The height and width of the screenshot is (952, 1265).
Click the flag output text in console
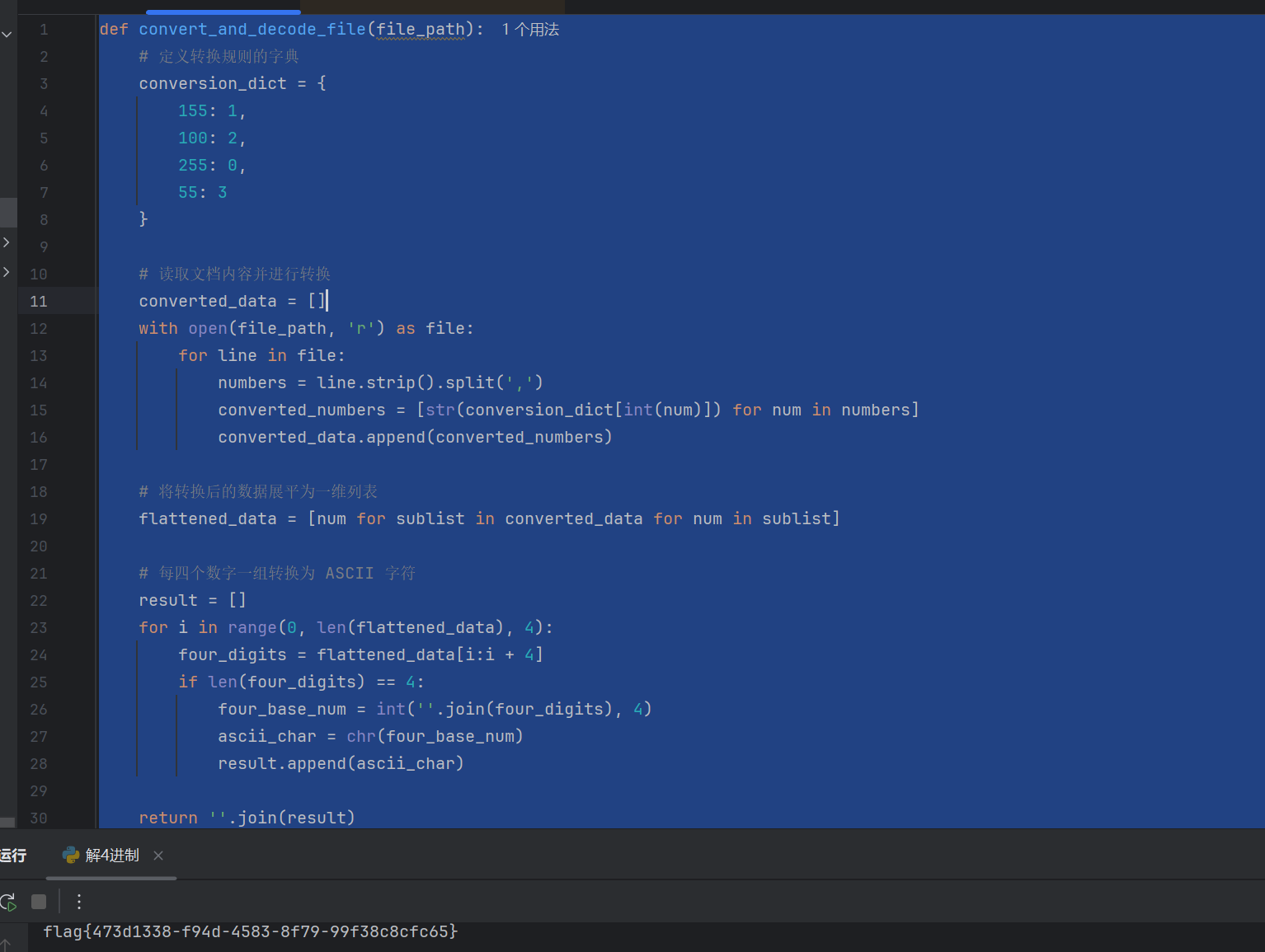point(251,931)
